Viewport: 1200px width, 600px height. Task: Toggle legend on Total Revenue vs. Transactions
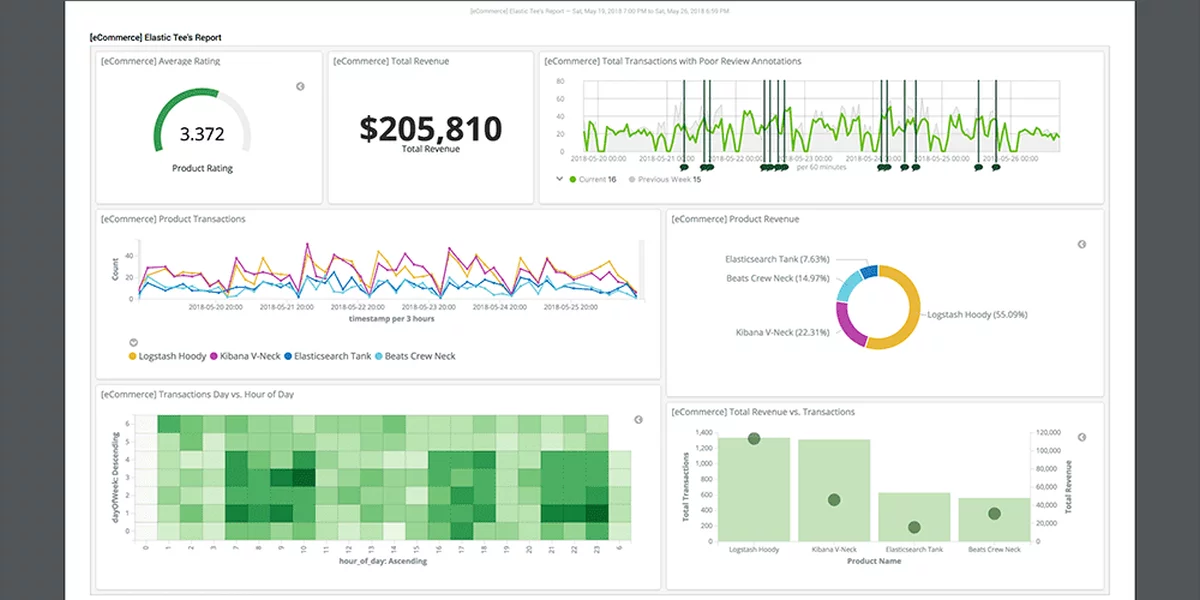coord(1081,438)
